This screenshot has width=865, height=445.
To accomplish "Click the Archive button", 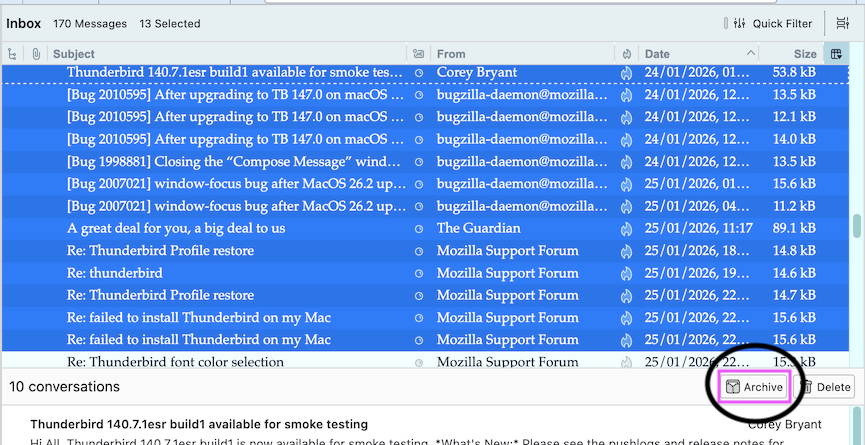I will (755, 387).
